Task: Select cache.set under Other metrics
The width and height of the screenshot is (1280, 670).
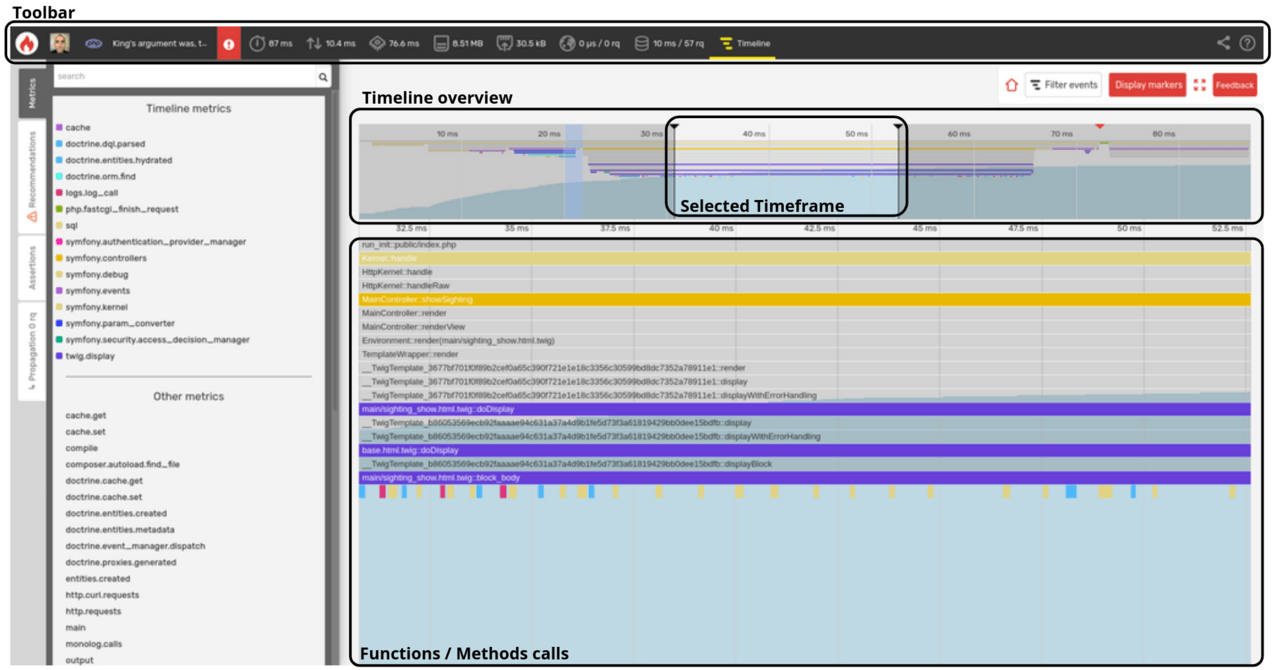Action: click(86, 432)
